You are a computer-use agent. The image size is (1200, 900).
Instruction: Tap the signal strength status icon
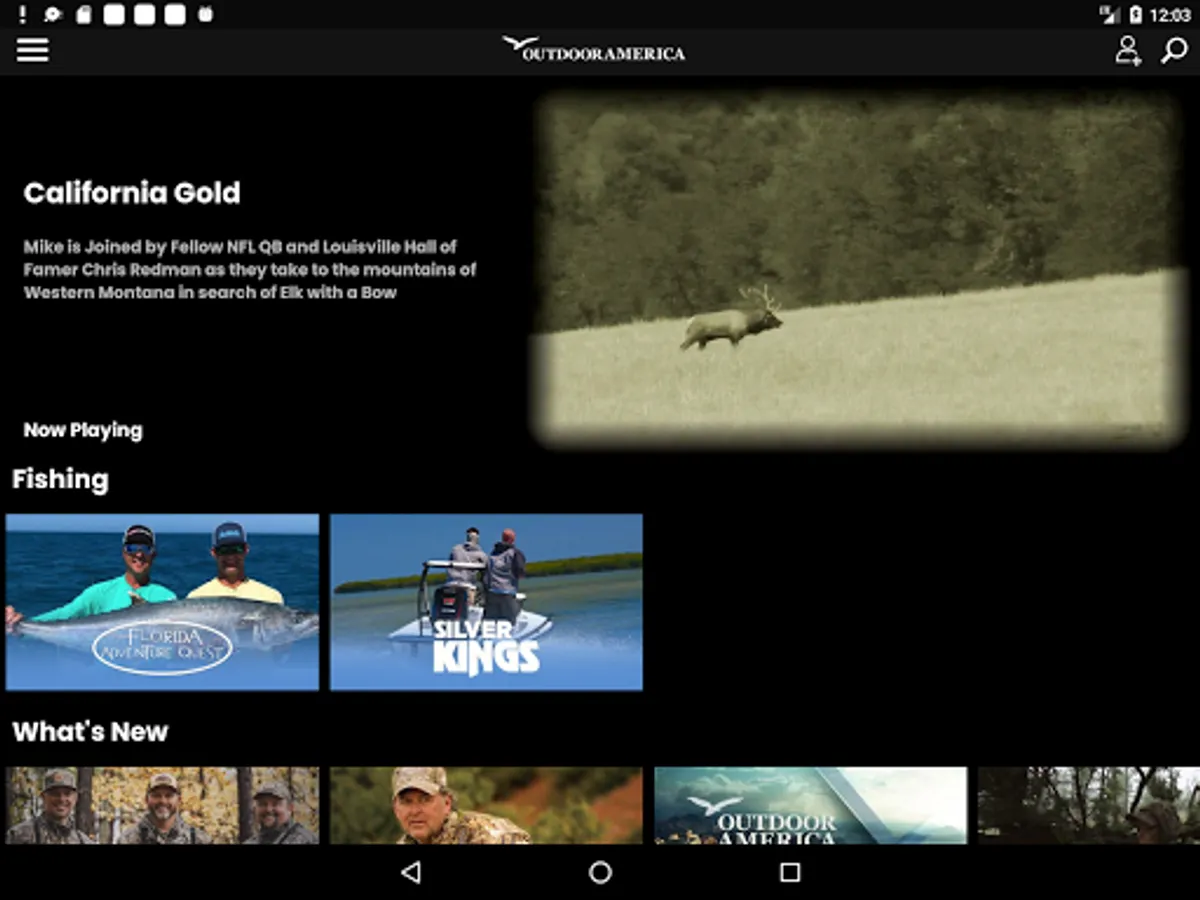click(1109, 15)
